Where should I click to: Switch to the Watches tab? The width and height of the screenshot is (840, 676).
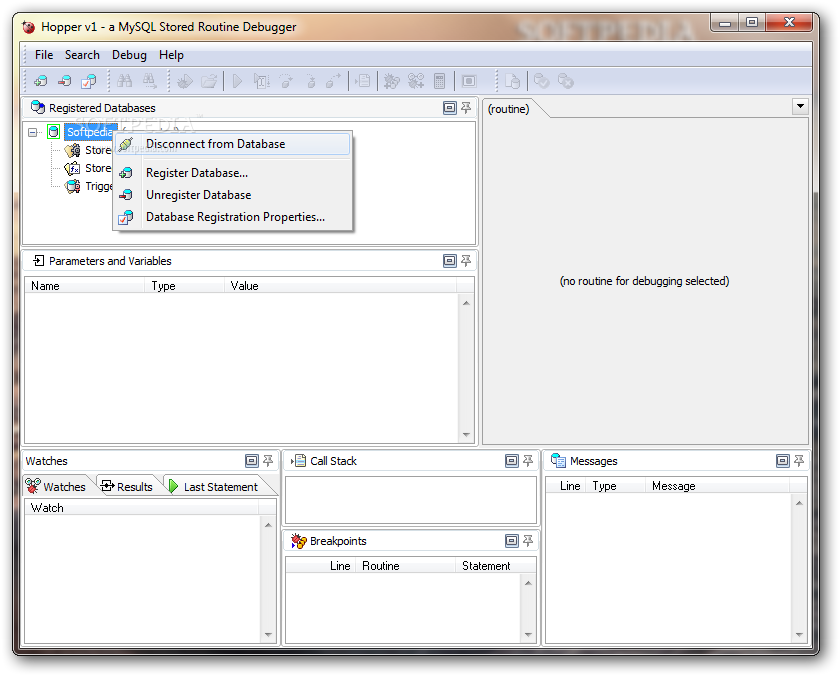point(57,486)
